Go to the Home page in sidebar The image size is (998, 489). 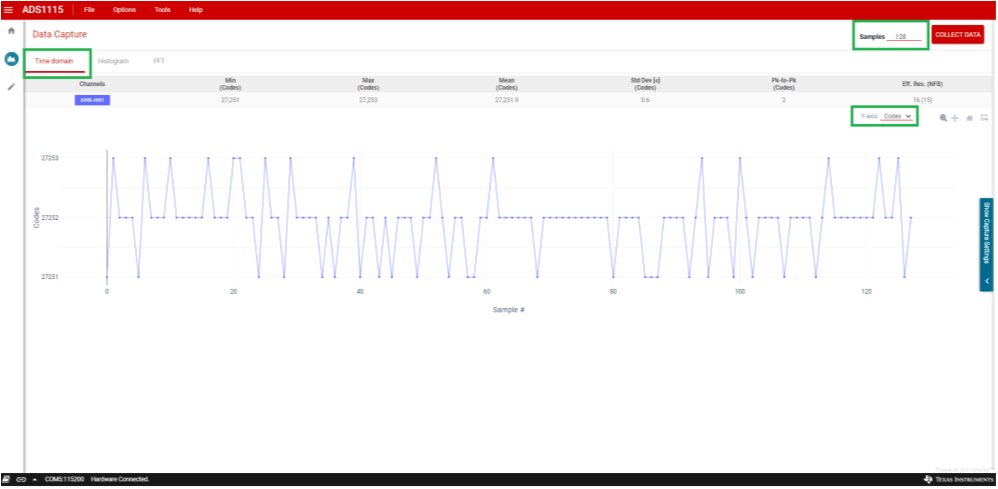click(11, 32)
